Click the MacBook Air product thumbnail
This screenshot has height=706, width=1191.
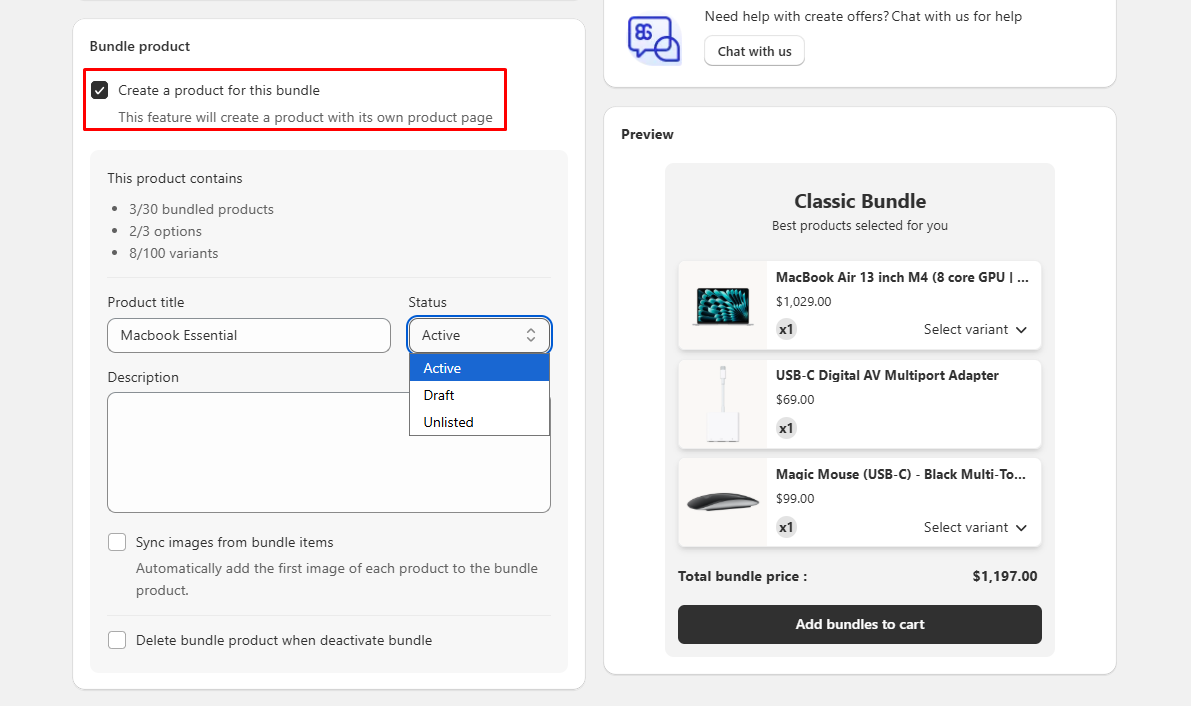[x=722, y=306]
